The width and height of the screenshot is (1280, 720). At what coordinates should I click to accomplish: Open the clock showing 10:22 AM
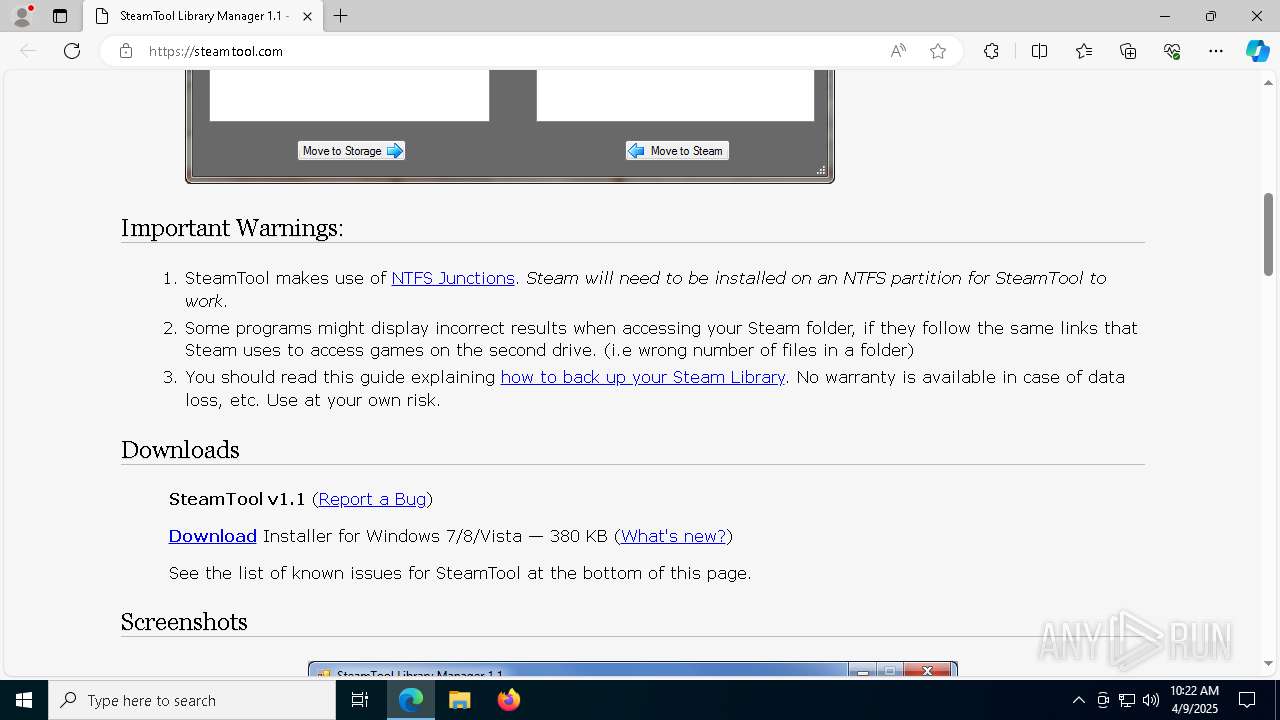(x=1194, y=700)
